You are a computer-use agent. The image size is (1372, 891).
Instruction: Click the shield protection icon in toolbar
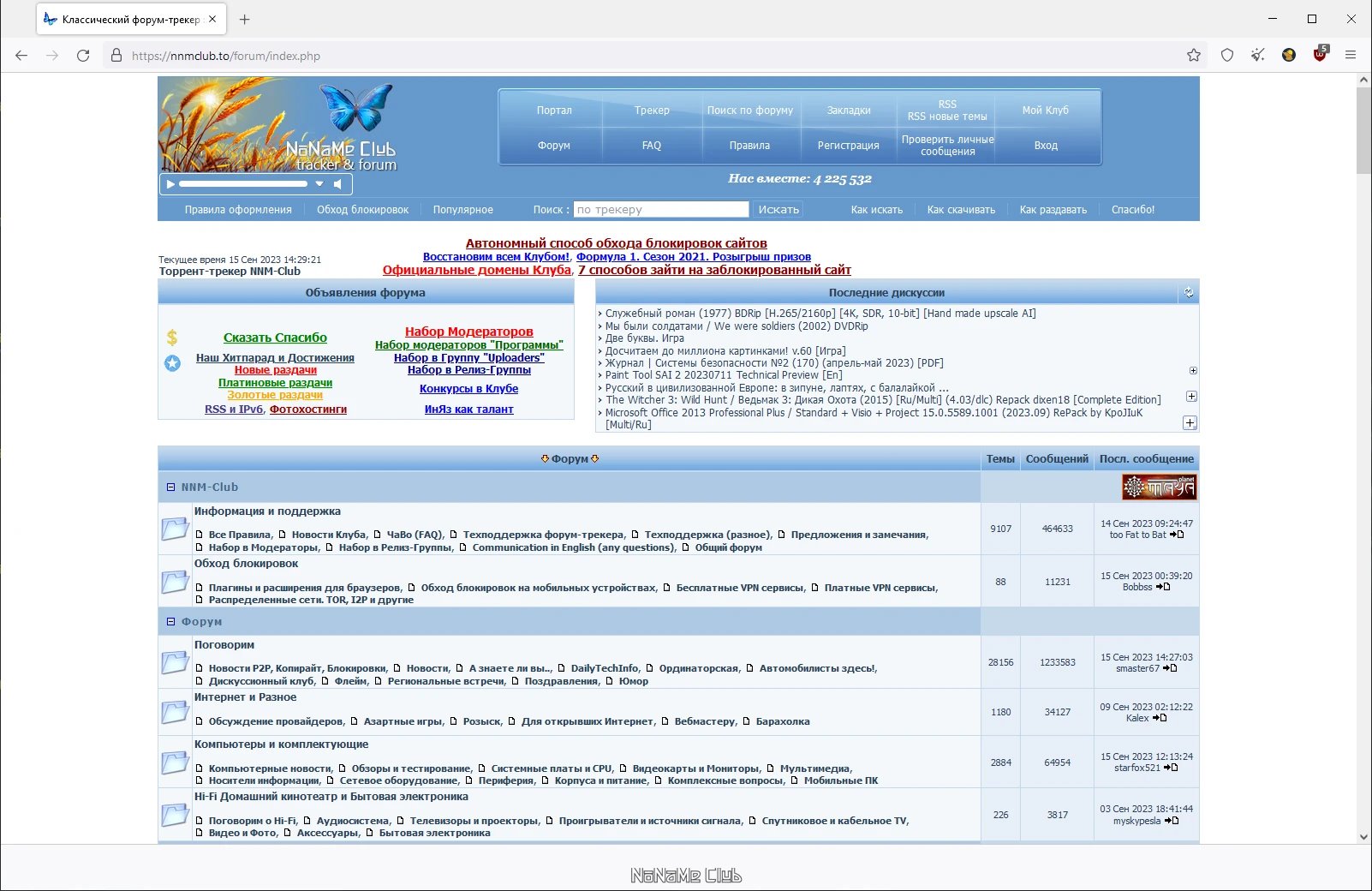click(x=1227, y=56)
